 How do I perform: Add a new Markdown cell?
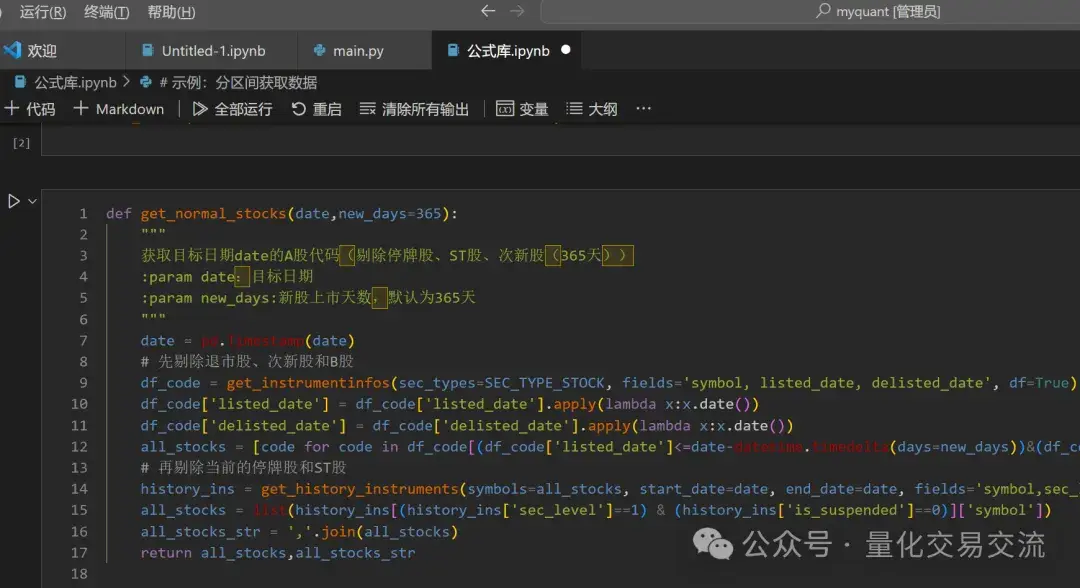pyautogui.click(x=118, y=109)
